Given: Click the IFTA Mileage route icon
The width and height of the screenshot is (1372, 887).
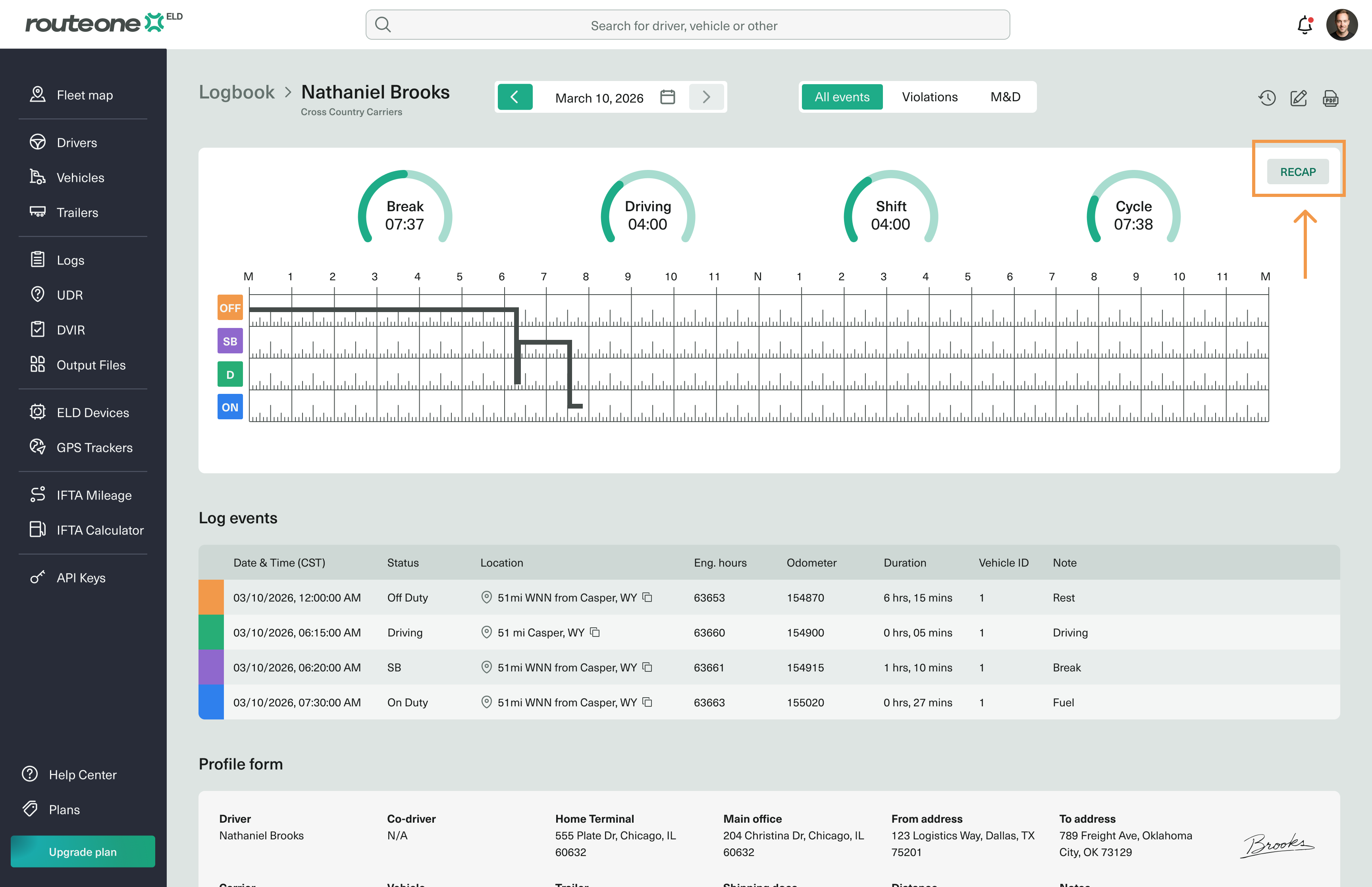Looking at the screenshot, I should tap(37, 494).
